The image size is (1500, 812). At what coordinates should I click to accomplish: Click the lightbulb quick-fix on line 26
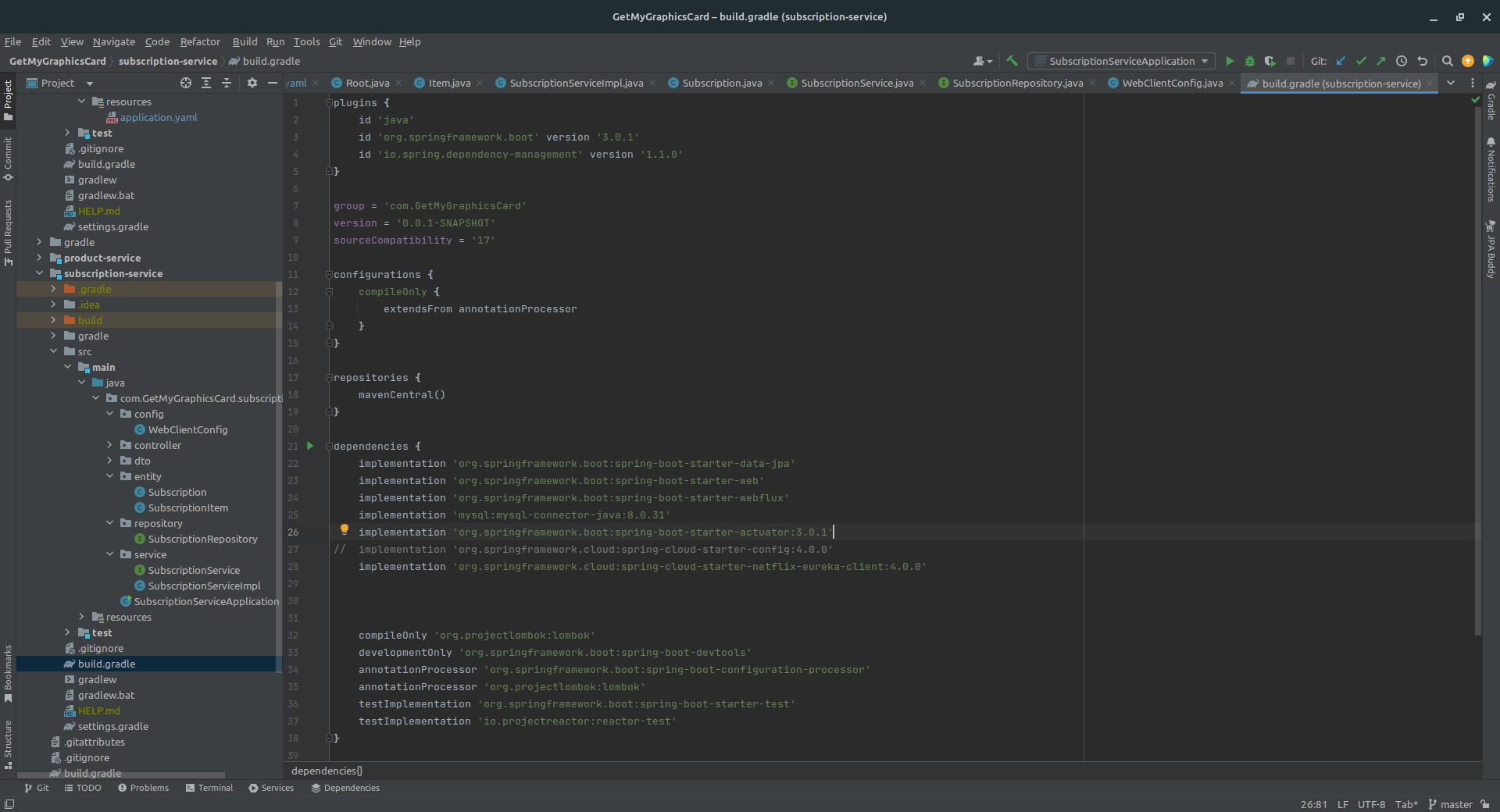345,529
